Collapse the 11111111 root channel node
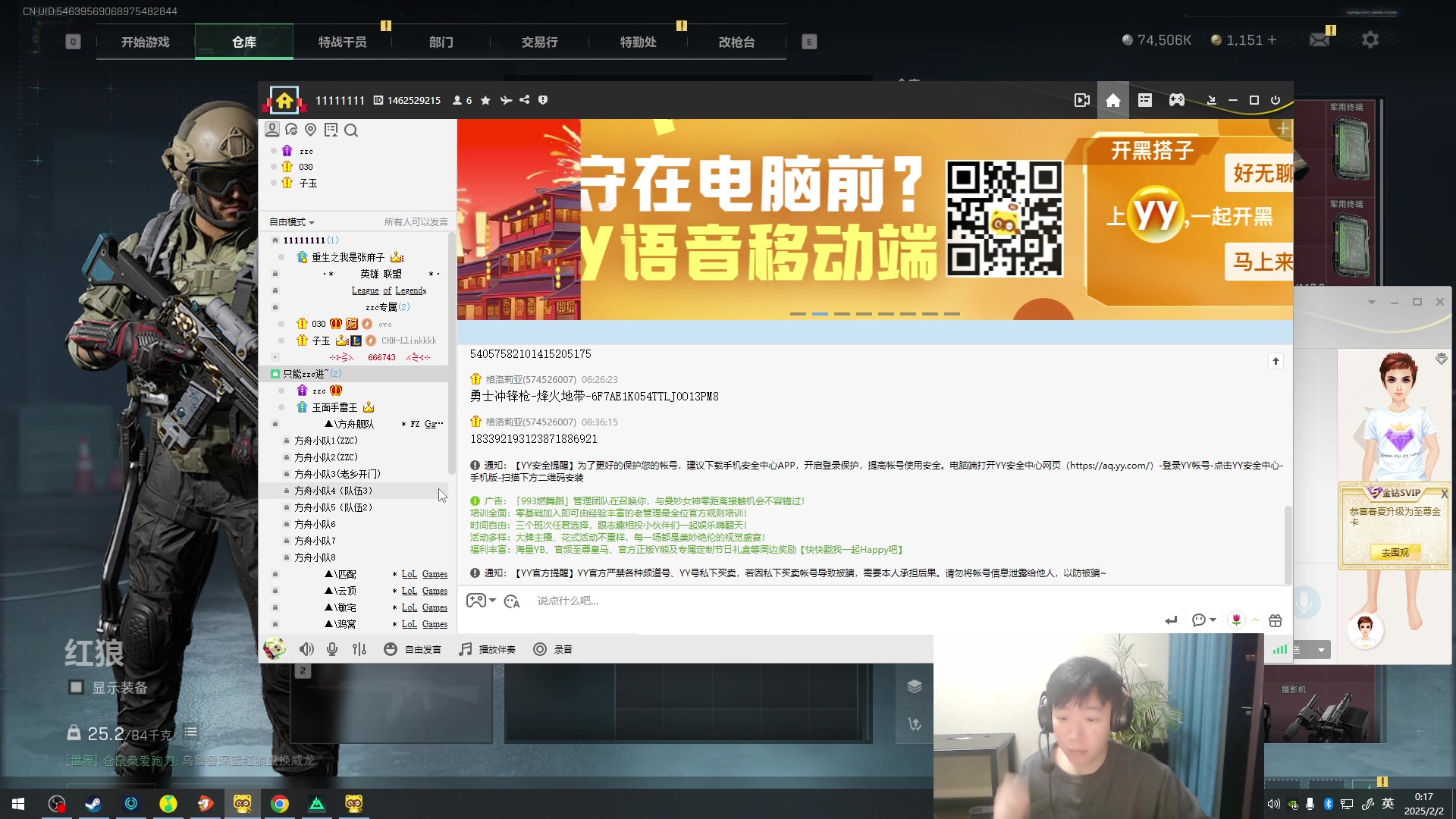The width and height of the screenshot is (1456, 819). point(275,240)
